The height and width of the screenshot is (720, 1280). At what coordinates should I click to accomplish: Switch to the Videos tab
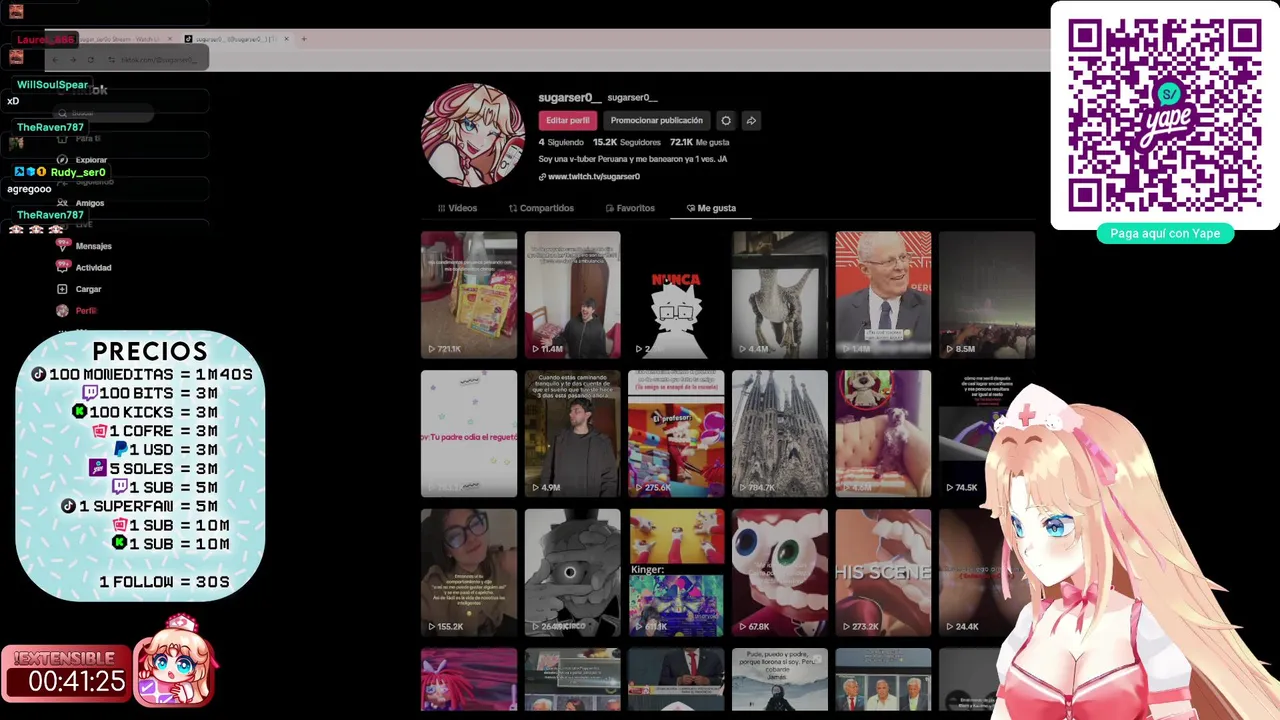click(x=457, y=208)
